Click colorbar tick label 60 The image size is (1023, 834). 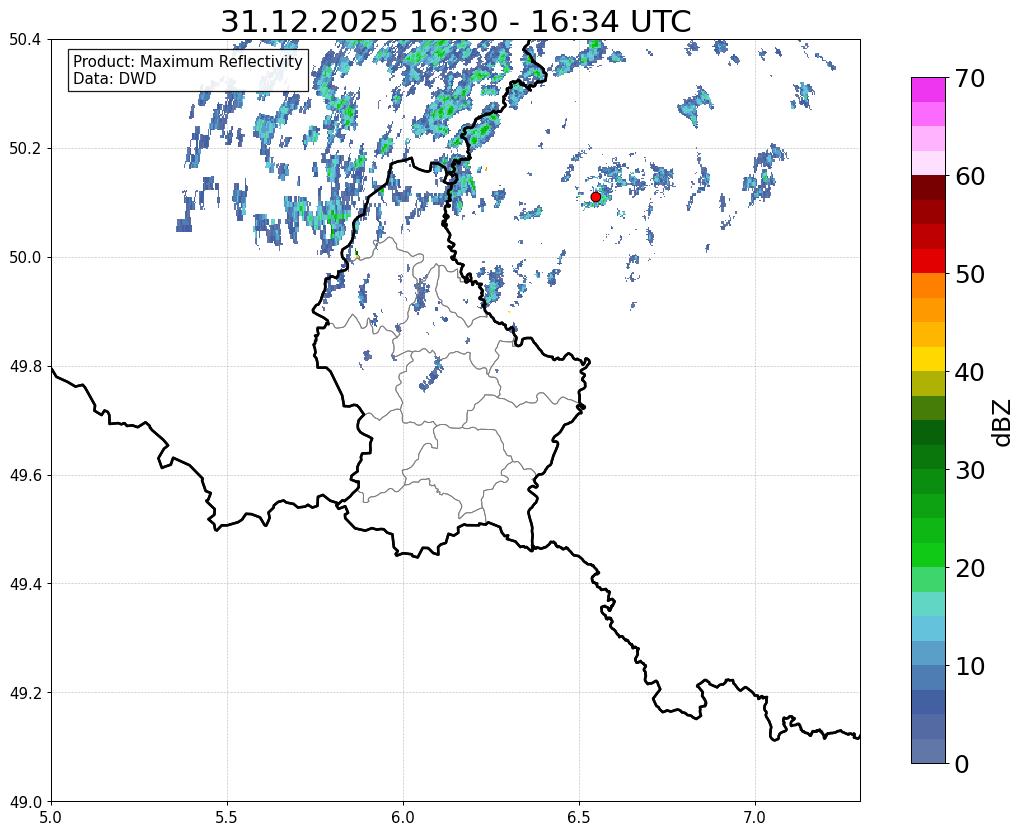(969, 176)
